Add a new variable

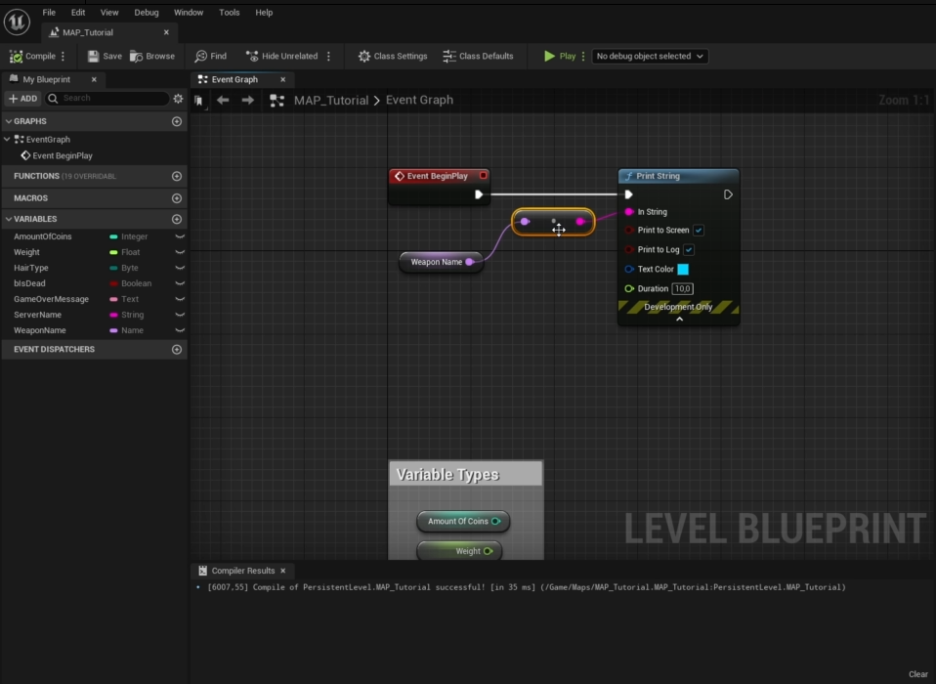[177, 219]
